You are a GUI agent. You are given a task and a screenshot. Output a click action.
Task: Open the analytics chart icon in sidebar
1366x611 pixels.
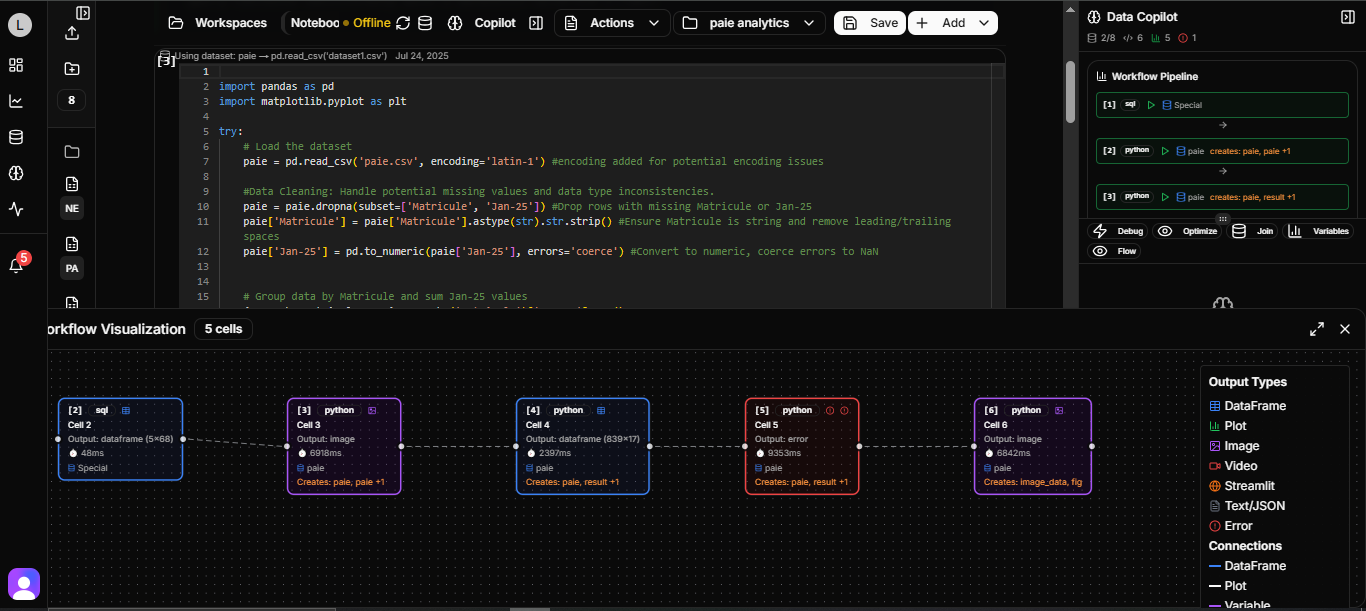click(15, 100)
